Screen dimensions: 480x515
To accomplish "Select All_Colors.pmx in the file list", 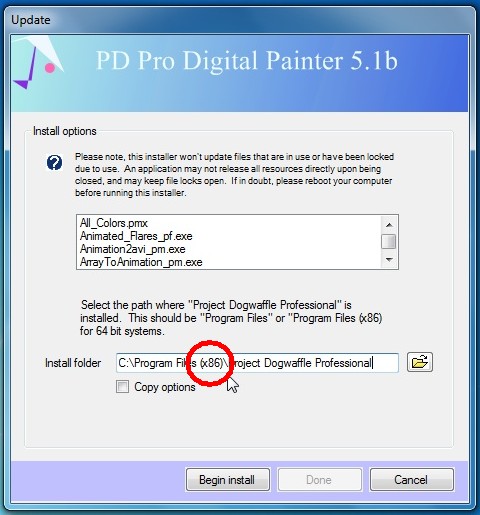I will pos(114,223).
